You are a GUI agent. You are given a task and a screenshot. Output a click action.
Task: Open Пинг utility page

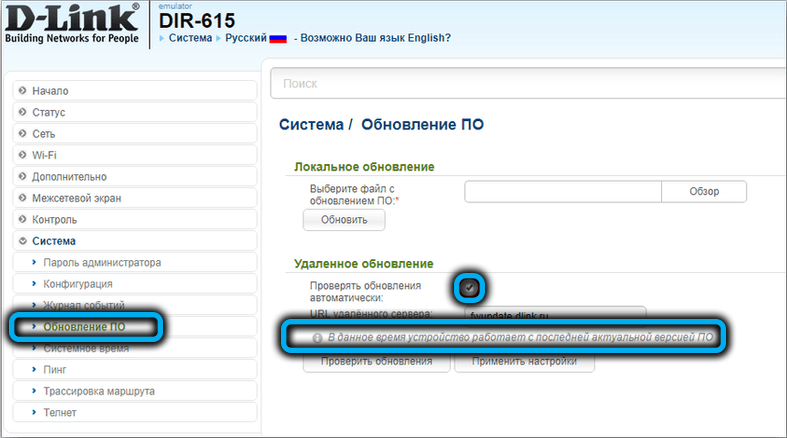57,370
